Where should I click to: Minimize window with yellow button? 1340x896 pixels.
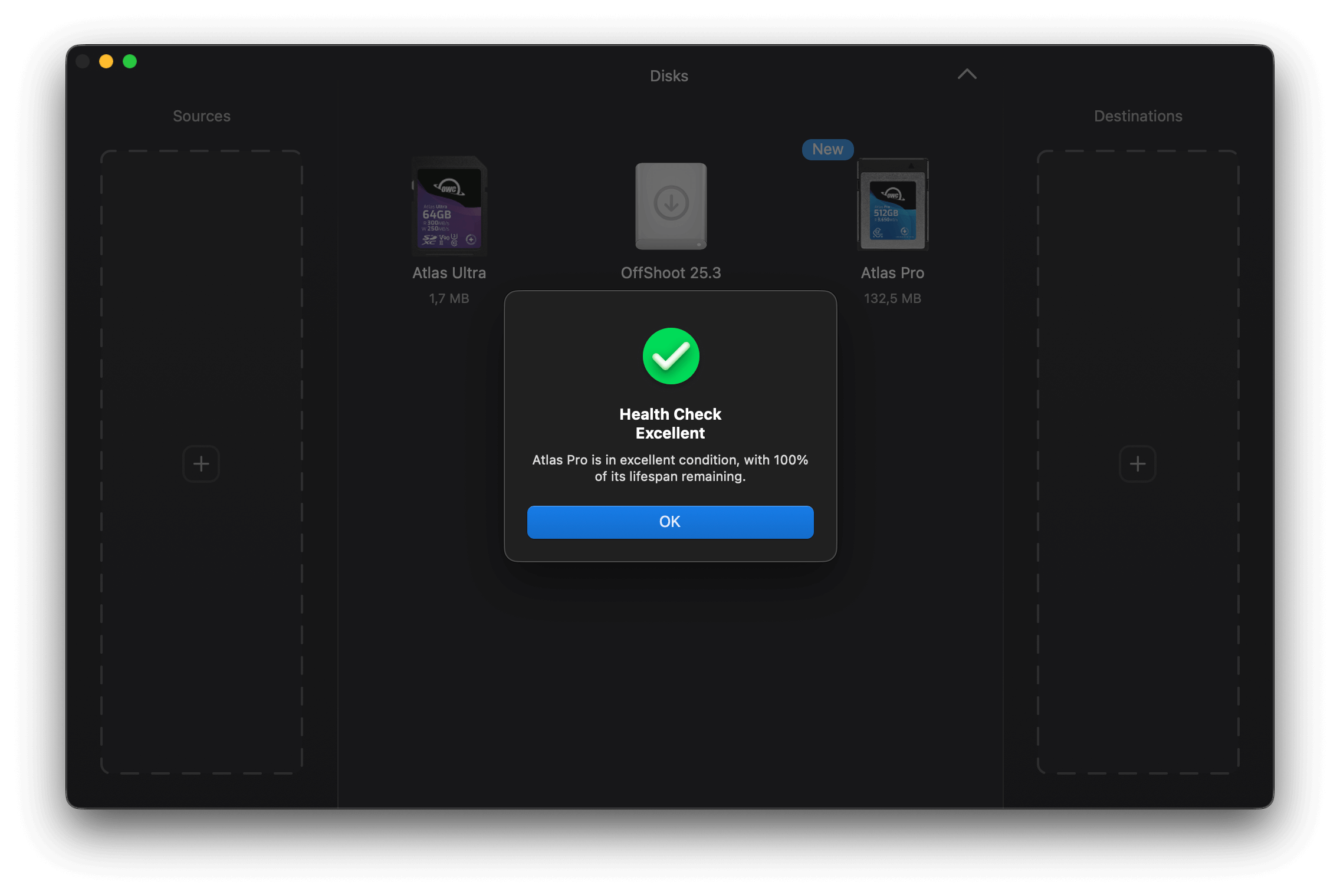click(106, 61)
